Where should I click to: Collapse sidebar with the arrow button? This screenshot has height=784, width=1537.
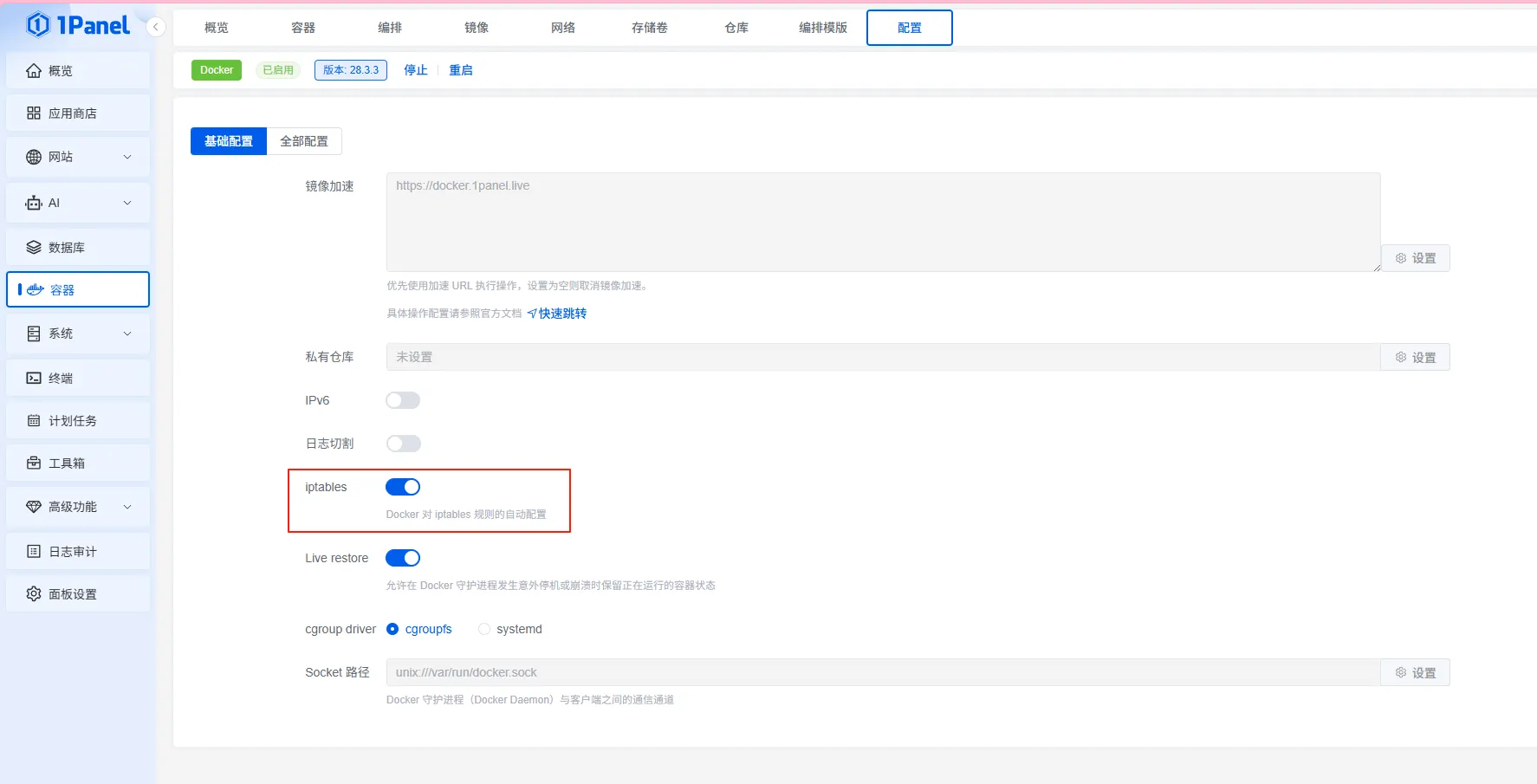(x=156, y=27)
